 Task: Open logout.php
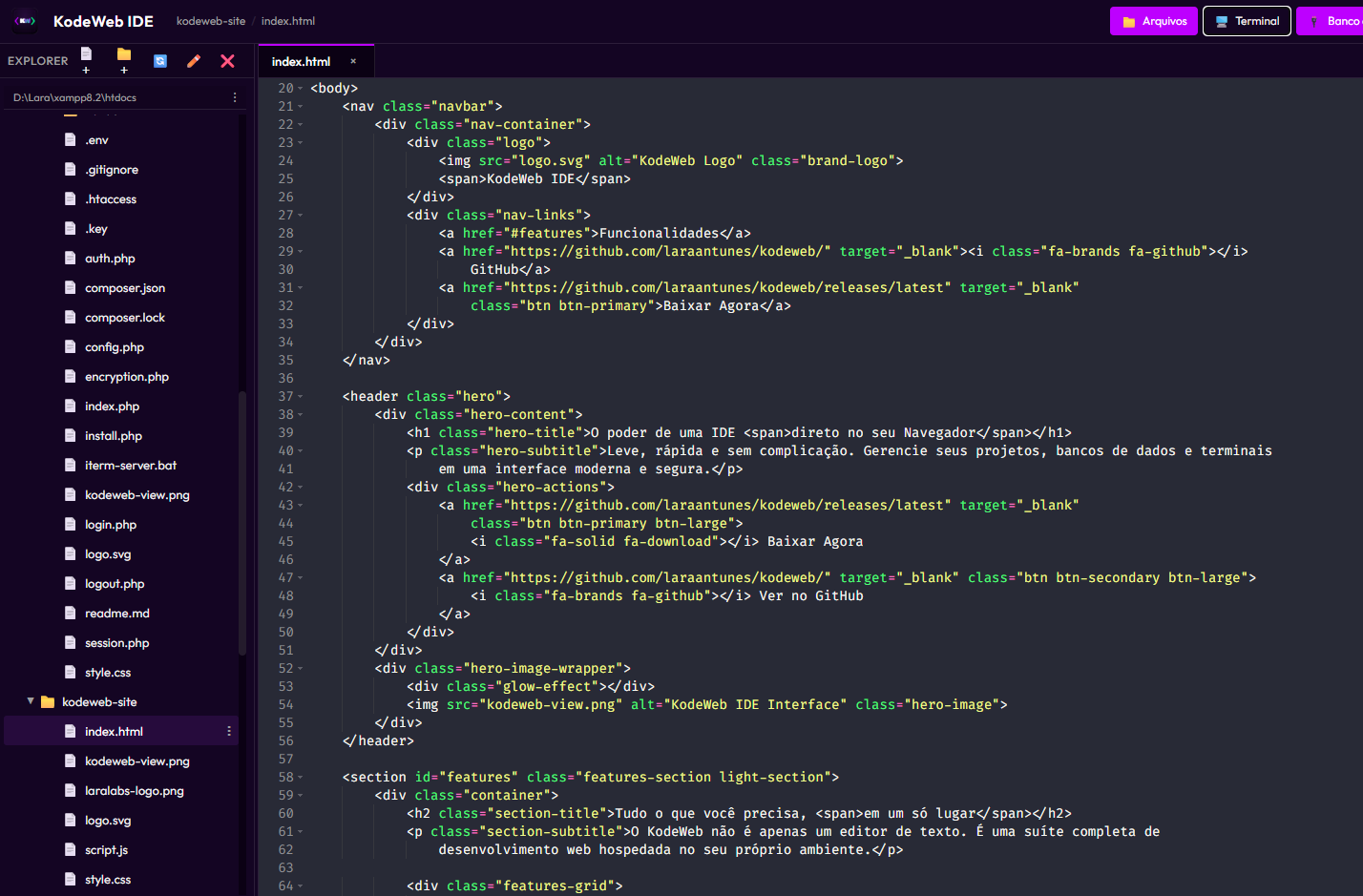click(x=121, y=583)
